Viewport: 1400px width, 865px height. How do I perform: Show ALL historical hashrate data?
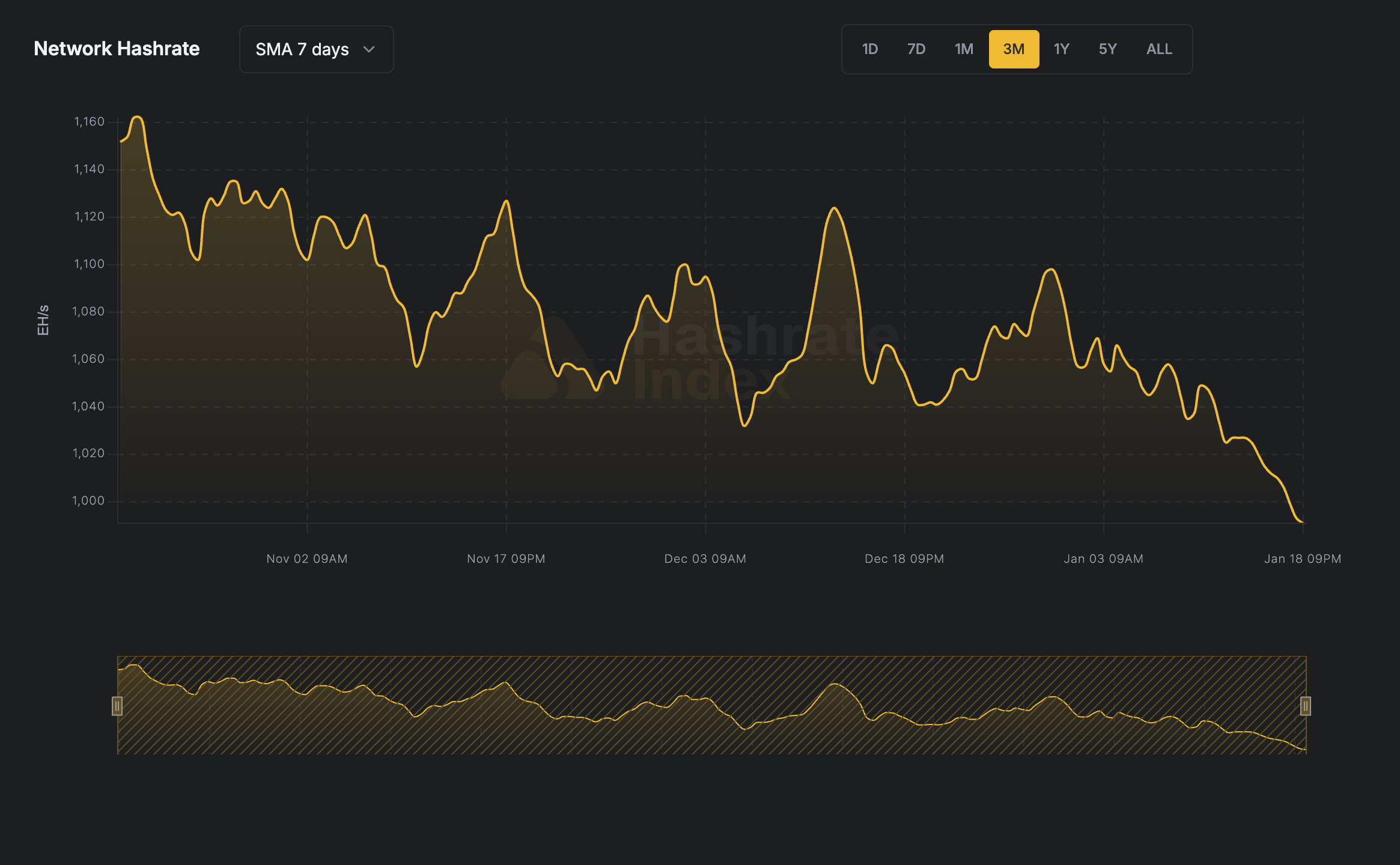(1159, 49)
